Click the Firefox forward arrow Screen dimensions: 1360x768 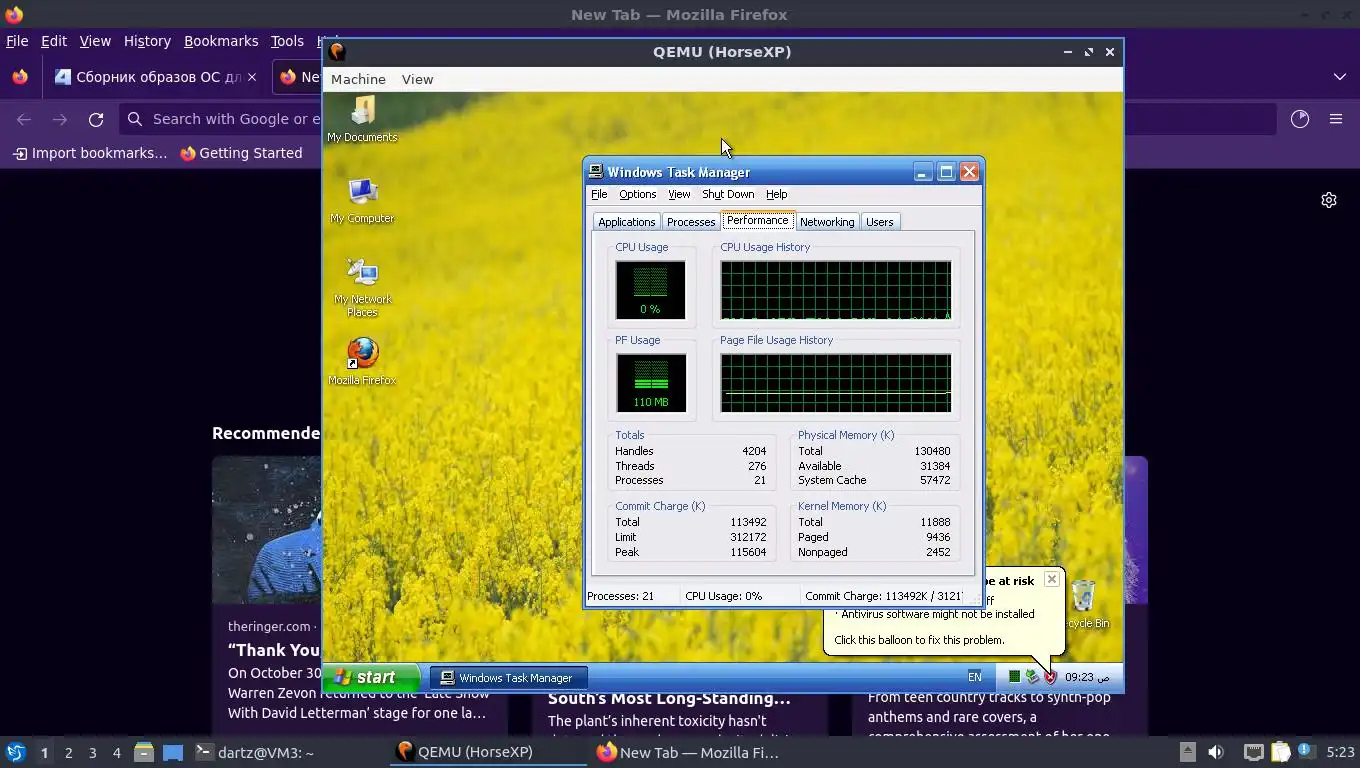coord(60,119)
